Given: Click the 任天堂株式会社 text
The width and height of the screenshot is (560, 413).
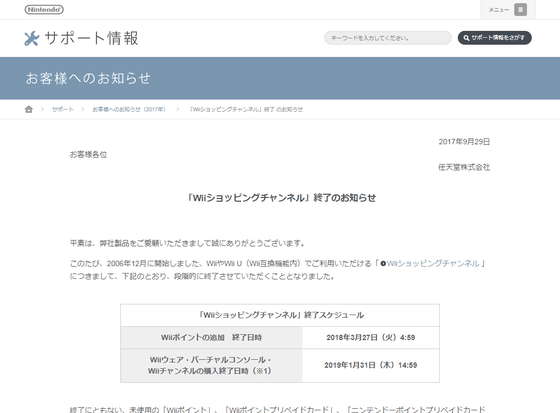Looking at the screenshot, I should 464,167.
